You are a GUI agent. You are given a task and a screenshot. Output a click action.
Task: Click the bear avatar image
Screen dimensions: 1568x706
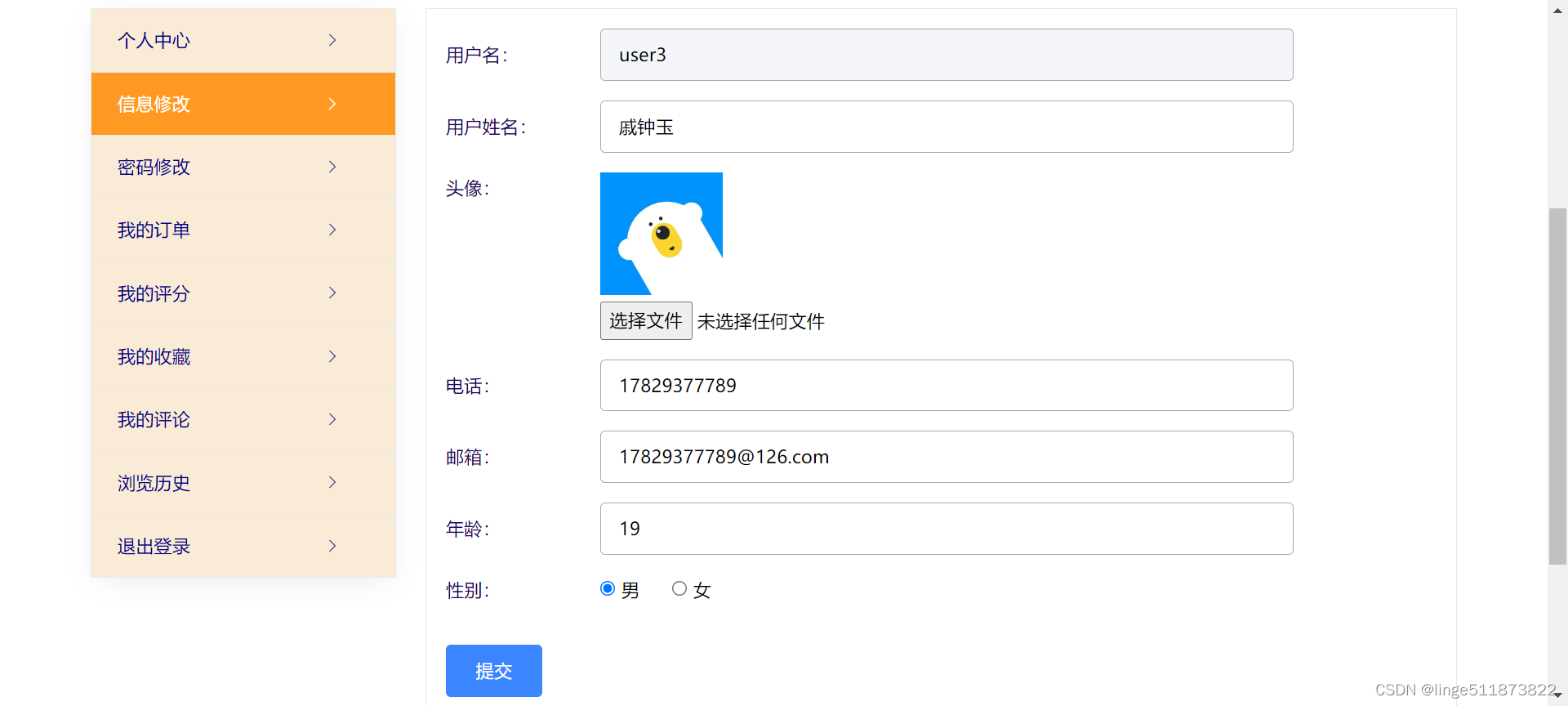point(661,234)
